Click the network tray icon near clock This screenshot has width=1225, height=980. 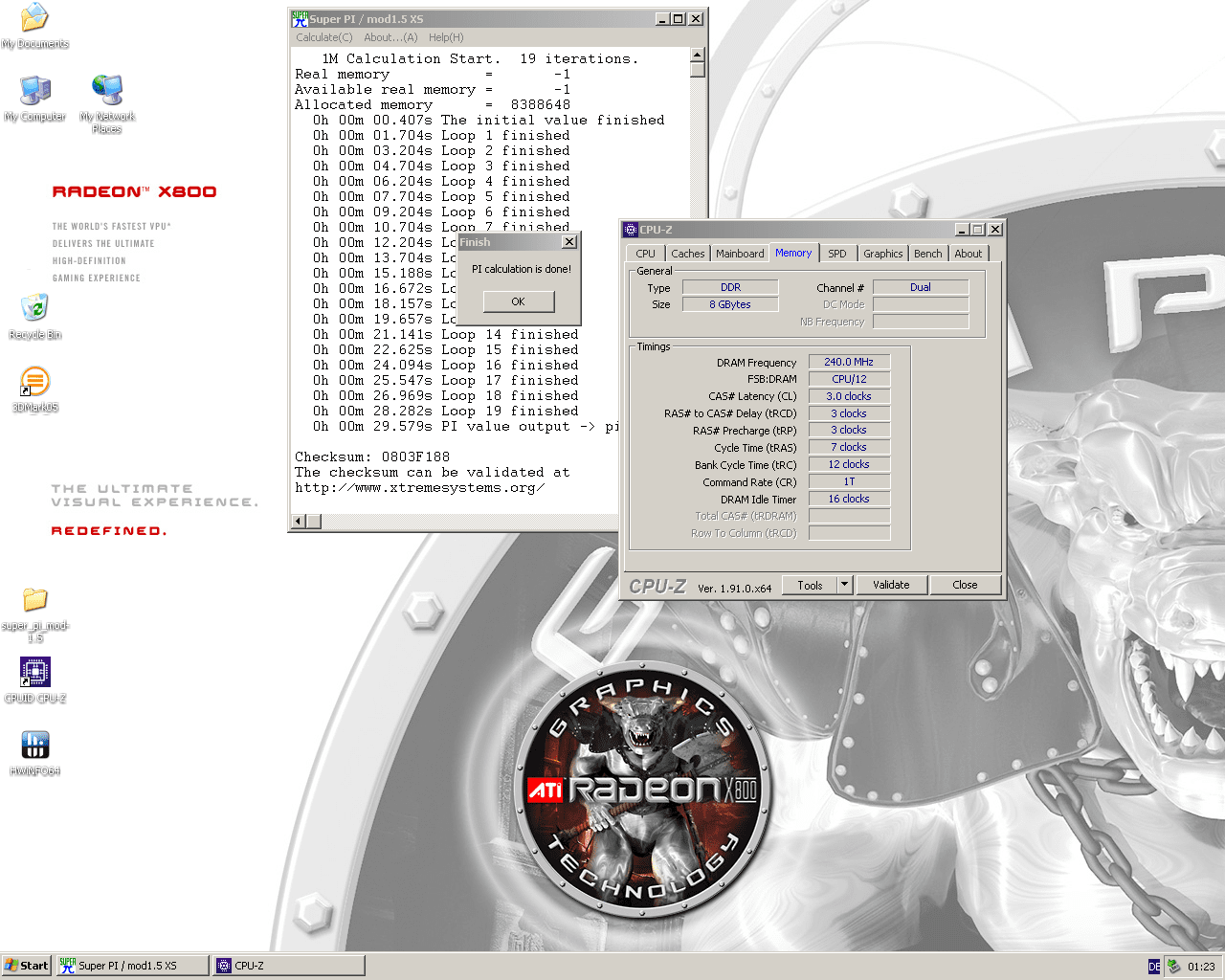click(x=1173, y=967)
